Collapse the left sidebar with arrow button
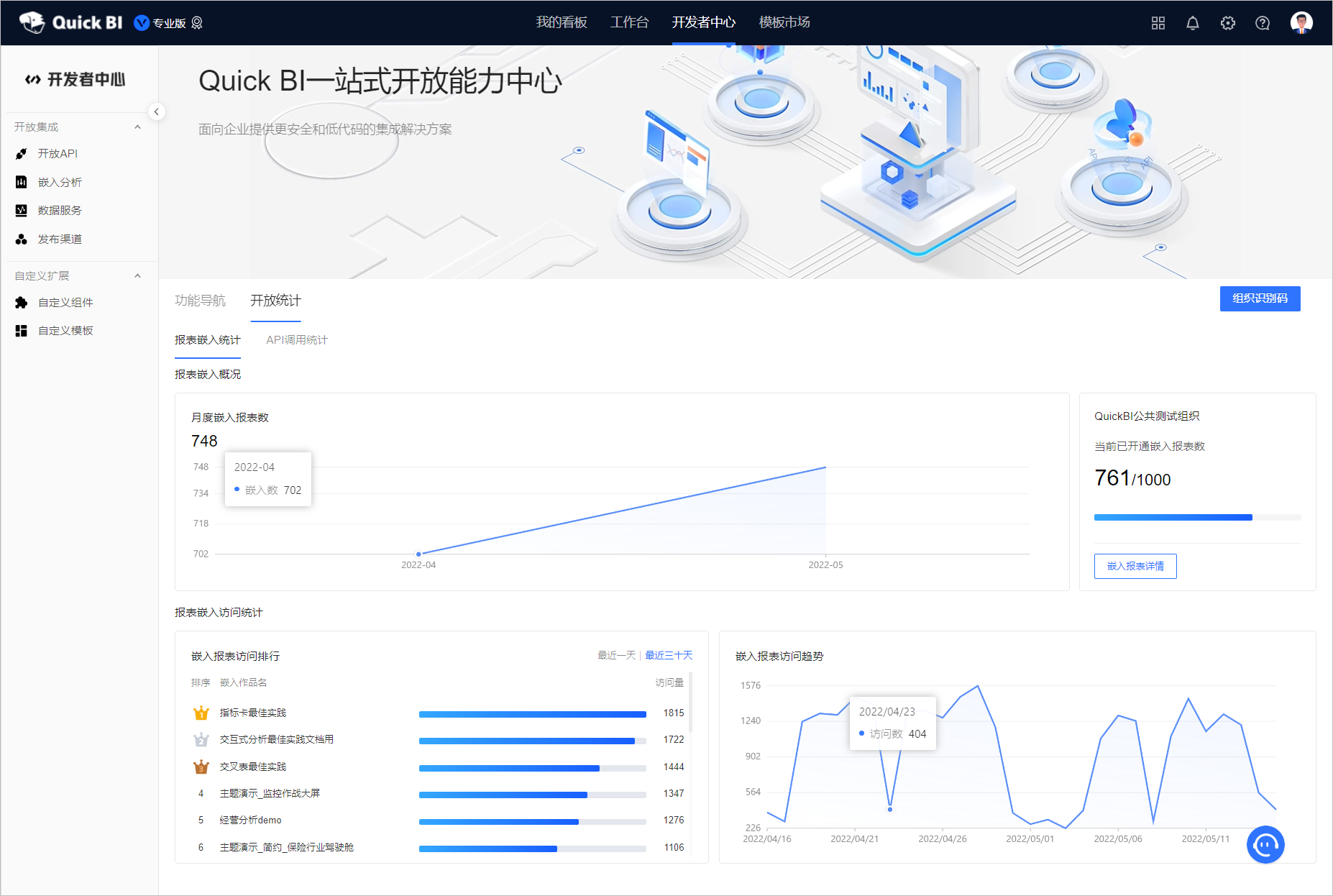This screenshot has height=896, width=1333. [x=156, y=111]
